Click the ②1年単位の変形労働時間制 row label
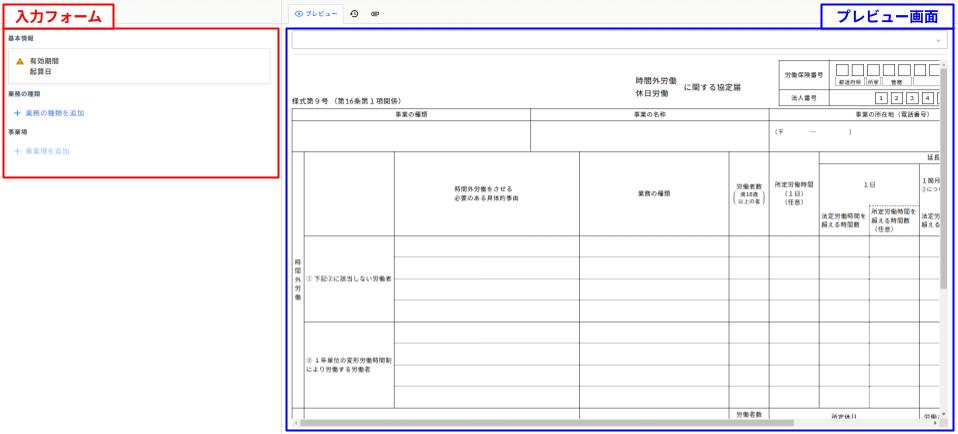The image size is (958, 434). pyautogui.click(x=349, y=365)
